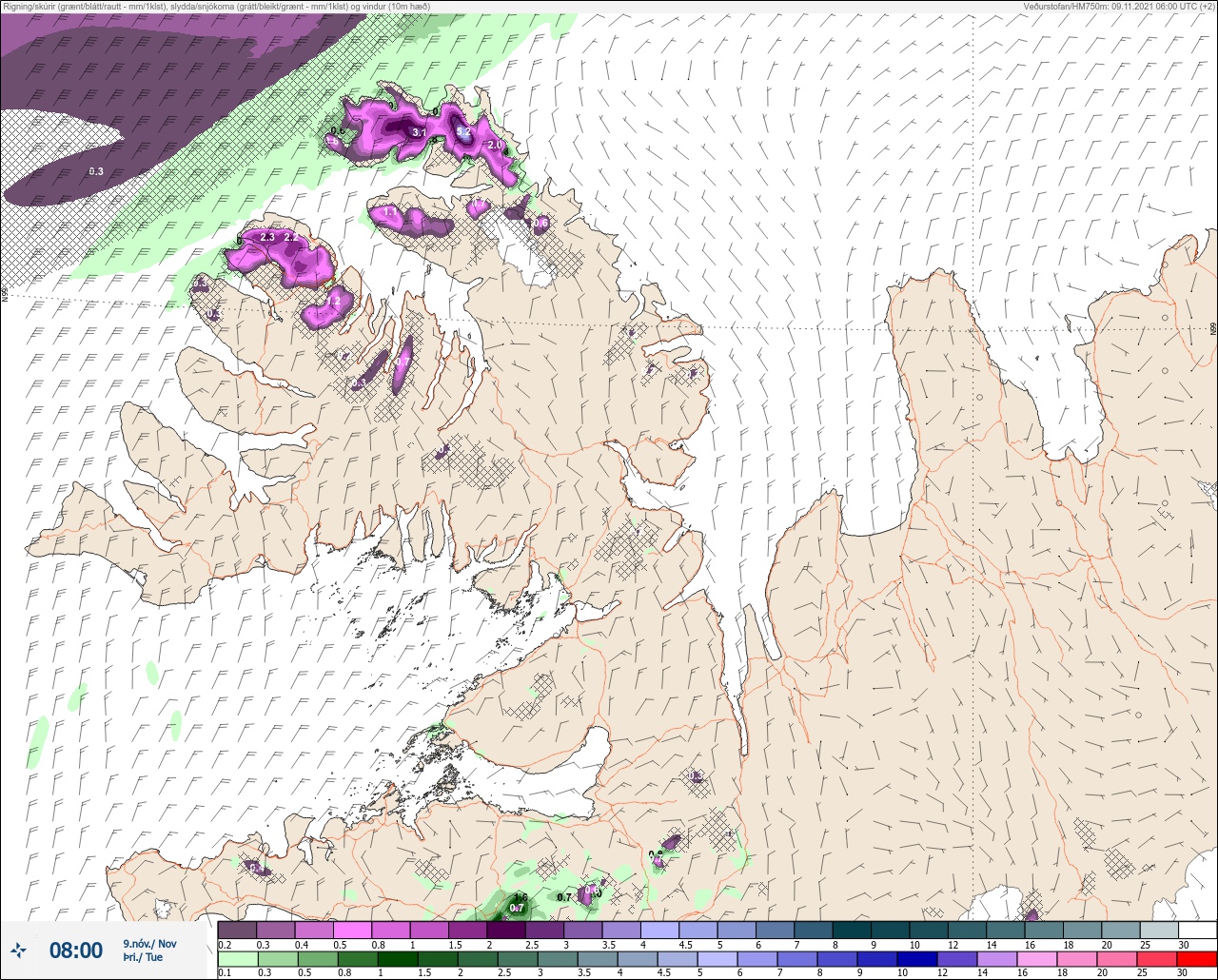The height and width of the screenshot is (980, 1218).
Task: Click the '9.nóv./ Nov' date text
Action: (x=150, y=944)
